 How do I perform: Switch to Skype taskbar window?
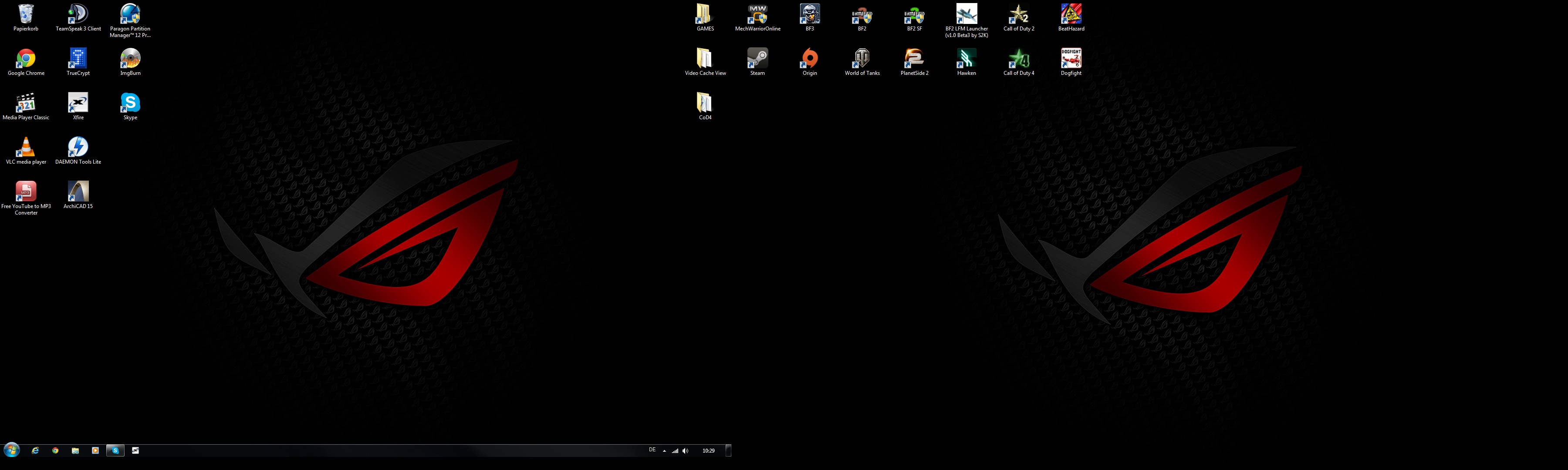[x=116, y=450]
